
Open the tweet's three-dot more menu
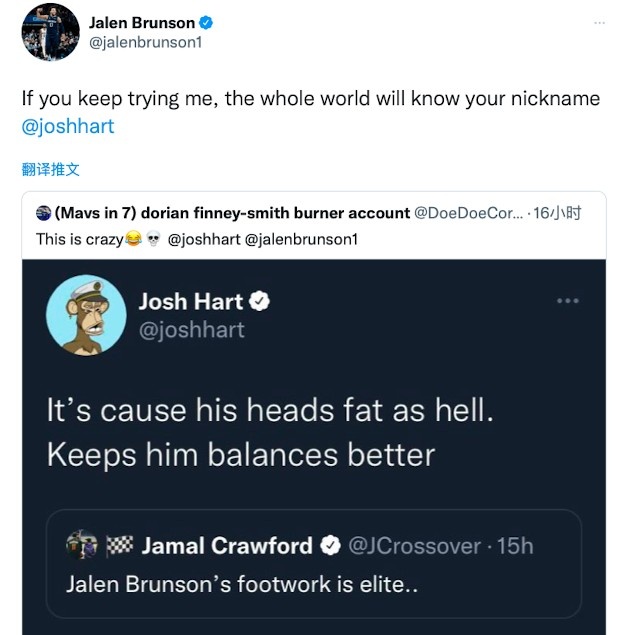point(599,23)
